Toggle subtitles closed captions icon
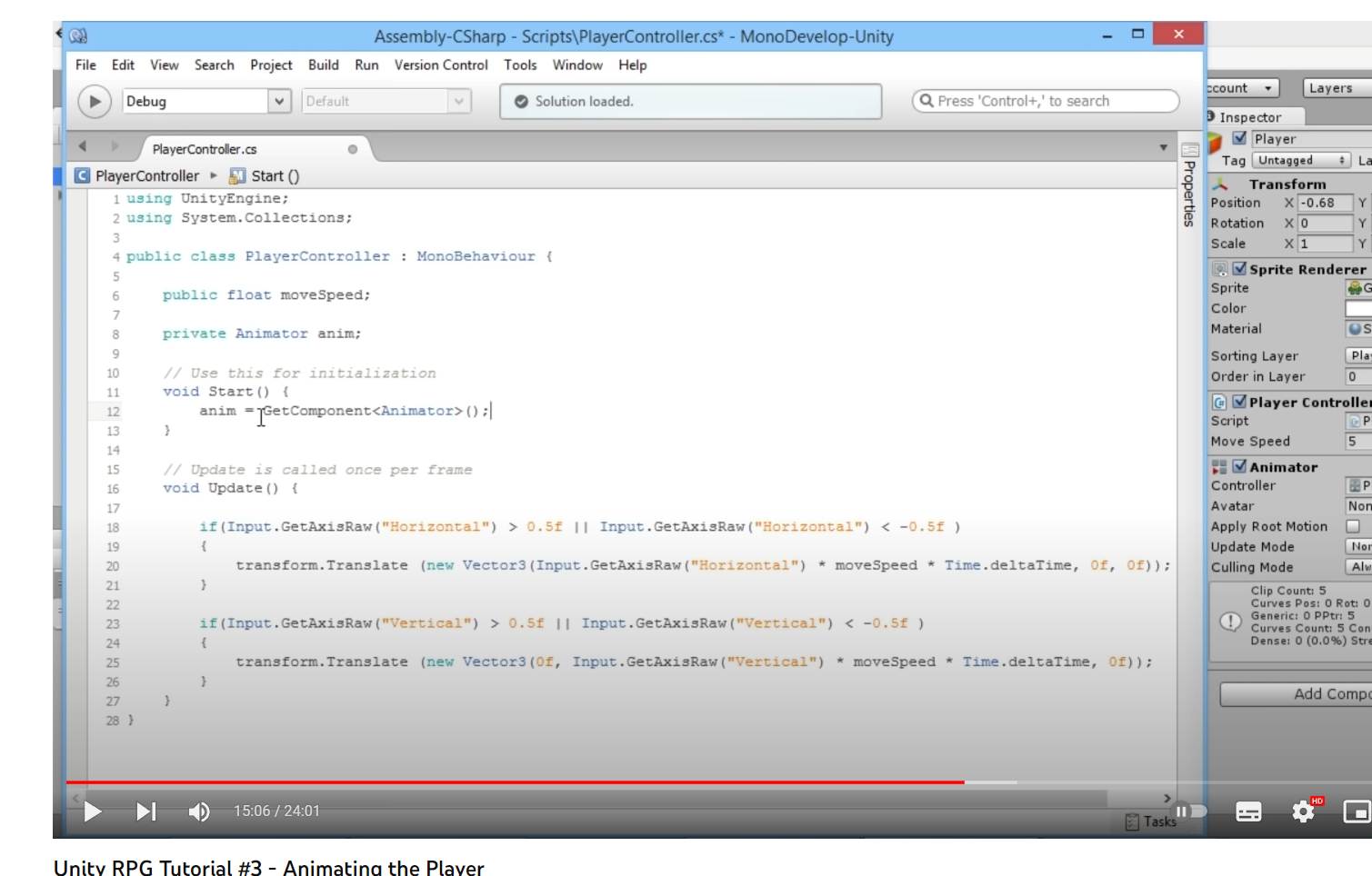The height and width of the screenshot is (876, 1372). pos(1248,811)
